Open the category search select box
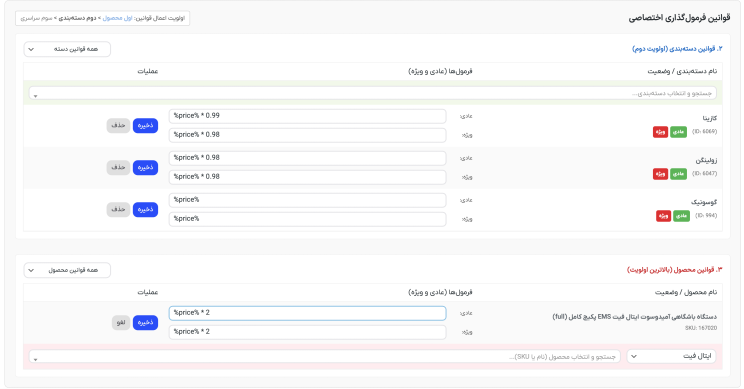 tap(372, 93)
